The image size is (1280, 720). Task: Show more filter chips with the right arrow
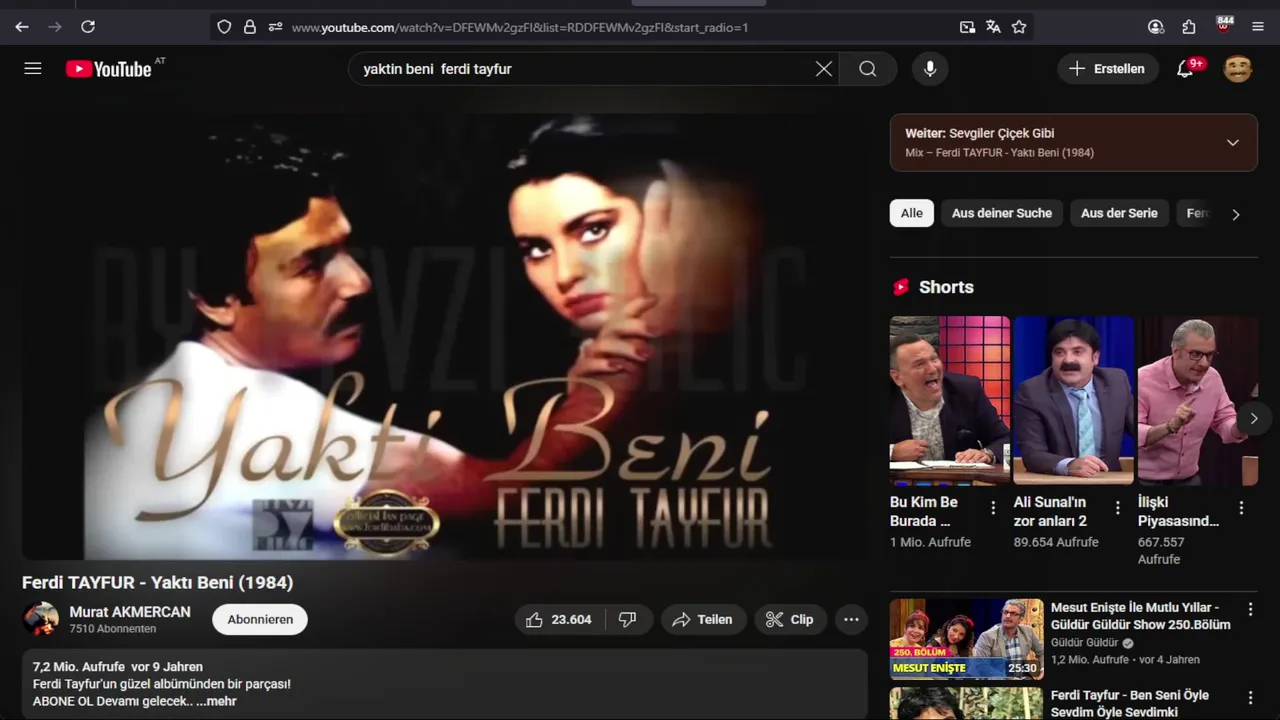coord(1236,214)
